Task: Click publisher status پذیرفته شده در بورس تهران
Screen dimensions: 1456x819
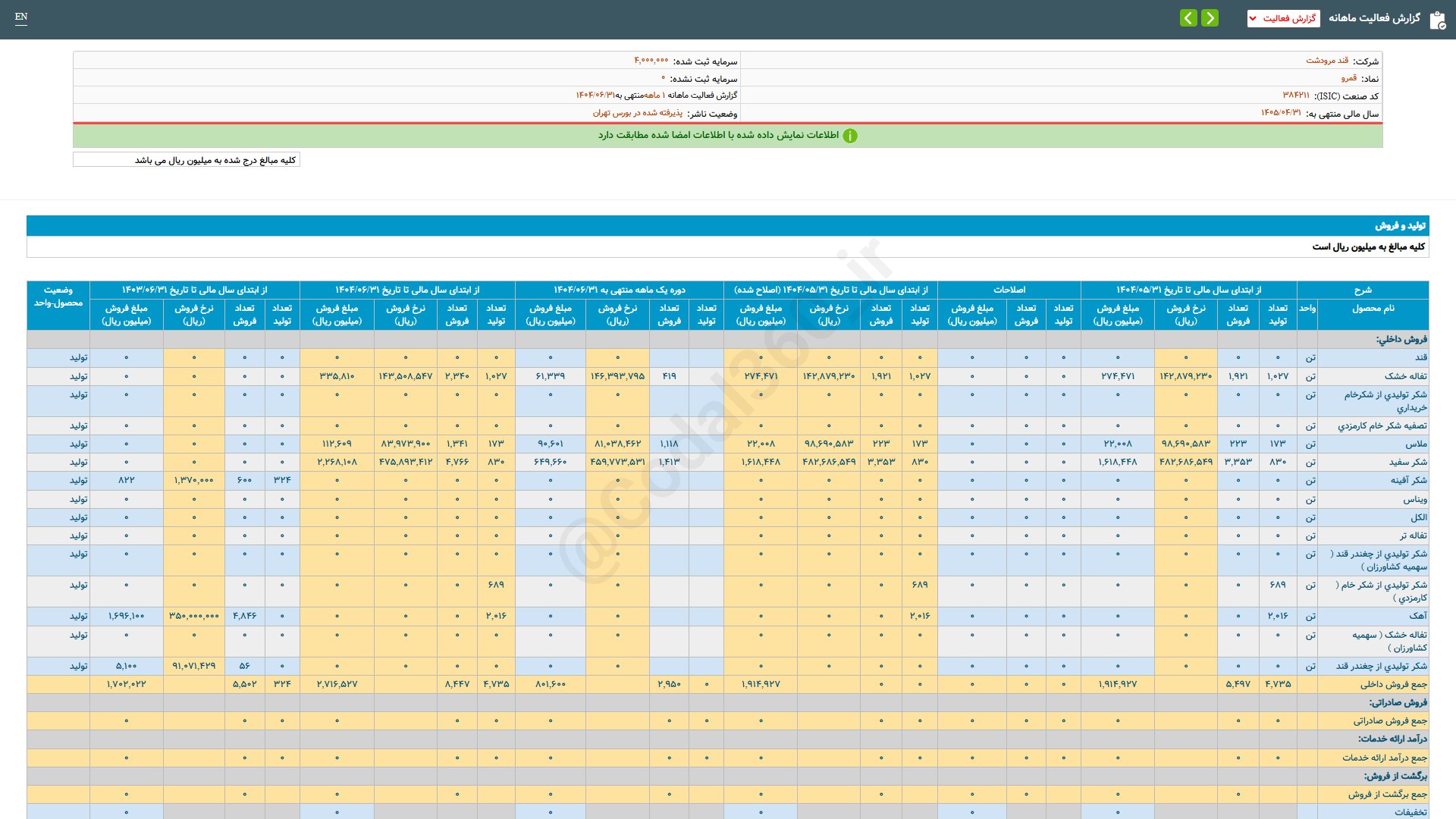Action: point(637,113)
